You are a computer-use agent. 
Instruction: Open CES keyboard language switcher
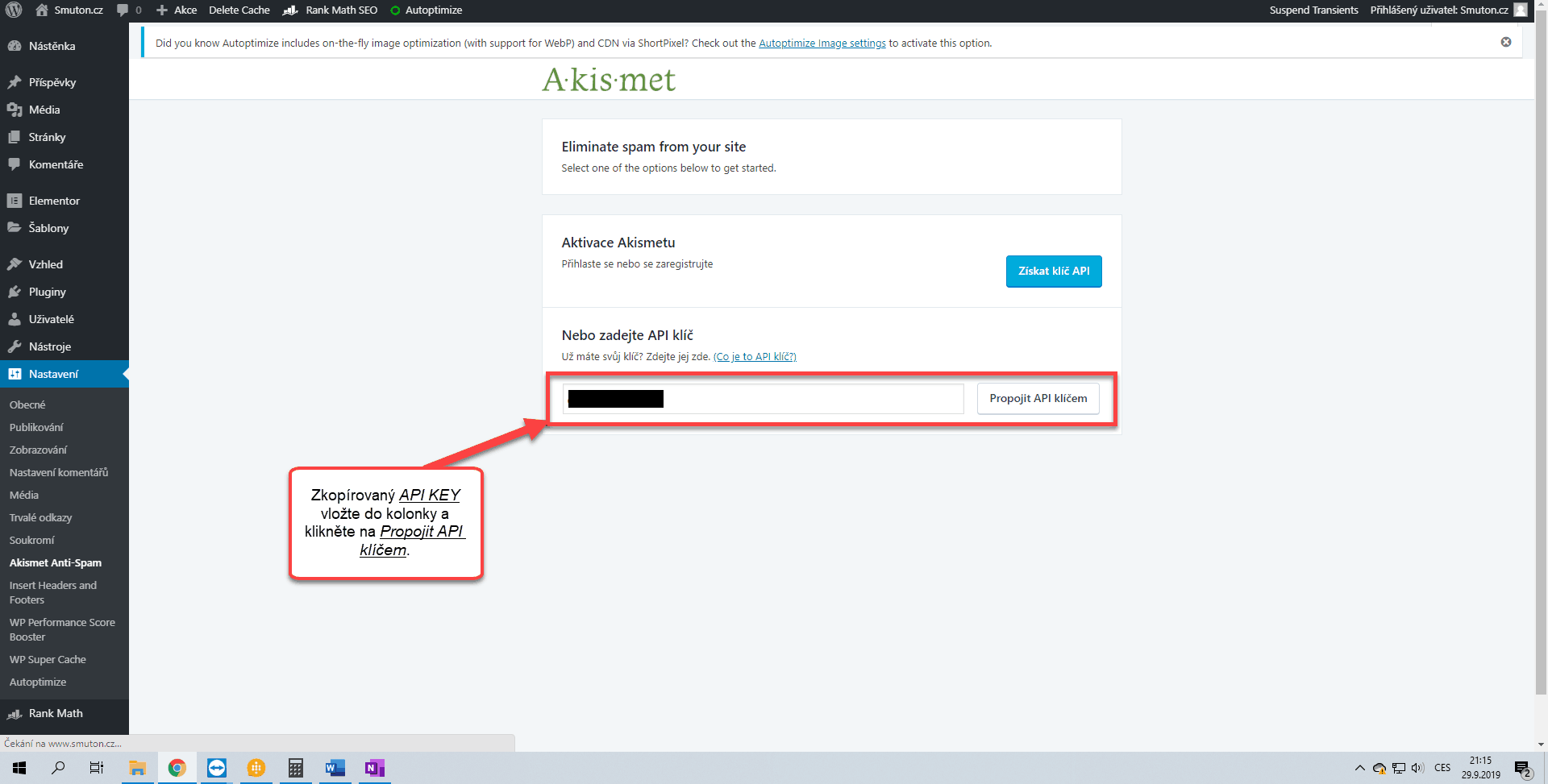[x=1442, y=768]
